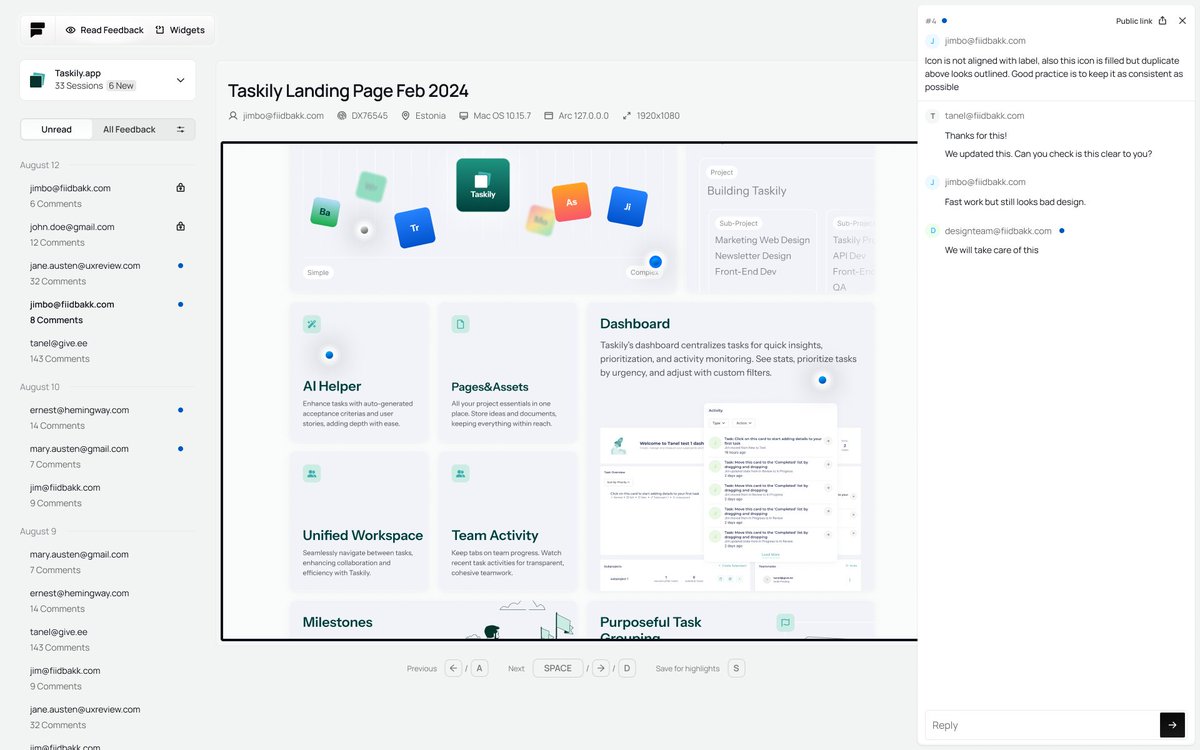Click the D avatar beside designteam@fiidbakk.com
The height and width of the screenshot is (750, 1200).
click(933, 230)
